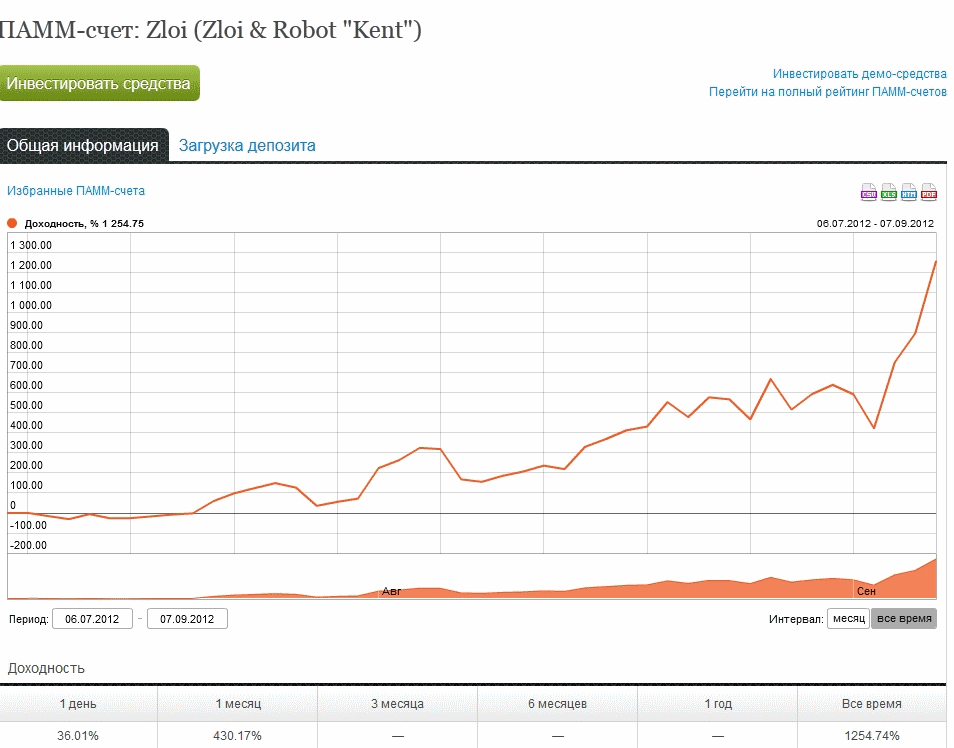Screen dimensions: 954x748
Task: Click the chart's final peak point at 1254.75
Action: [x=935, y=262]
